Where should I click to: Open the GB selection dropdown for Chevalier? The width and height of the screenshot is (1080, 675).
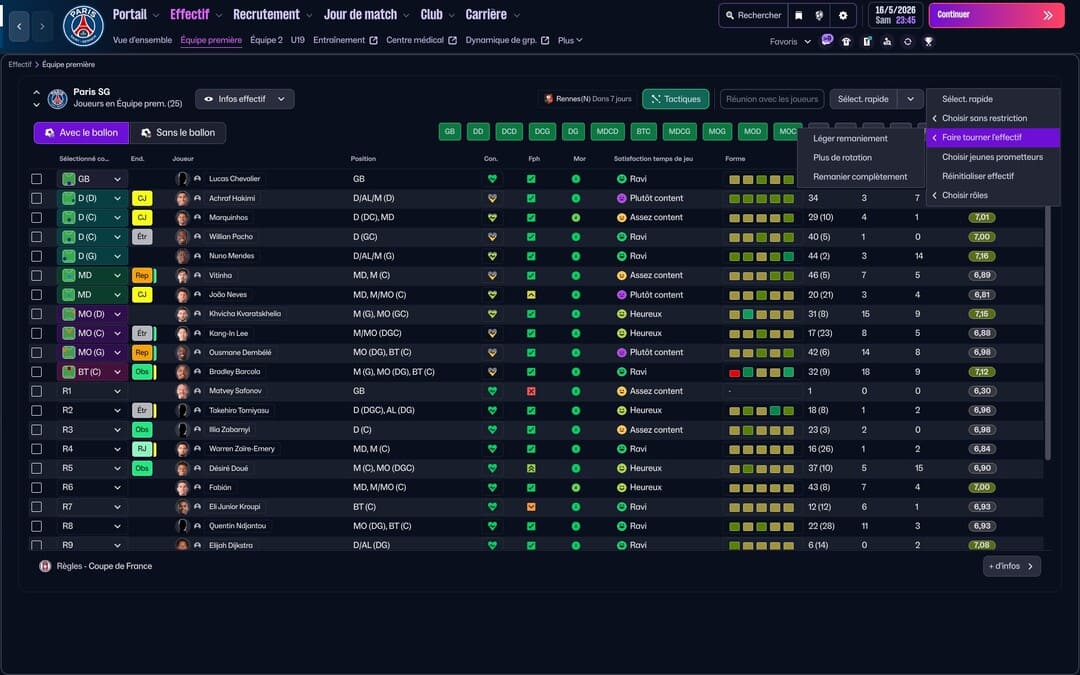117,179
